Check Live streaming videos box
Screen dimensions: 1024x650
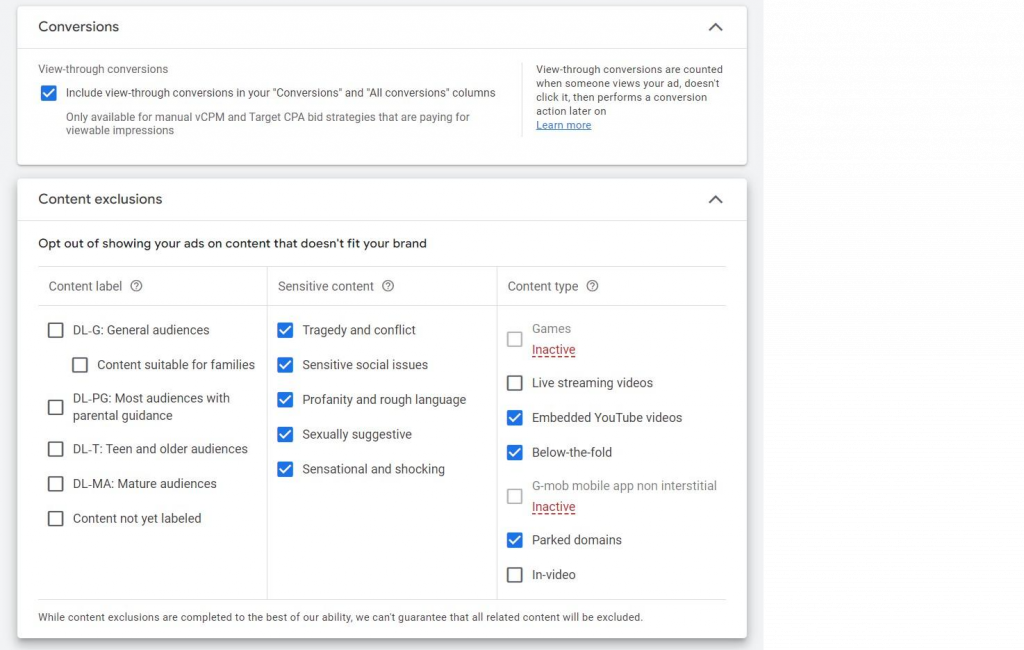coord(515,383)
